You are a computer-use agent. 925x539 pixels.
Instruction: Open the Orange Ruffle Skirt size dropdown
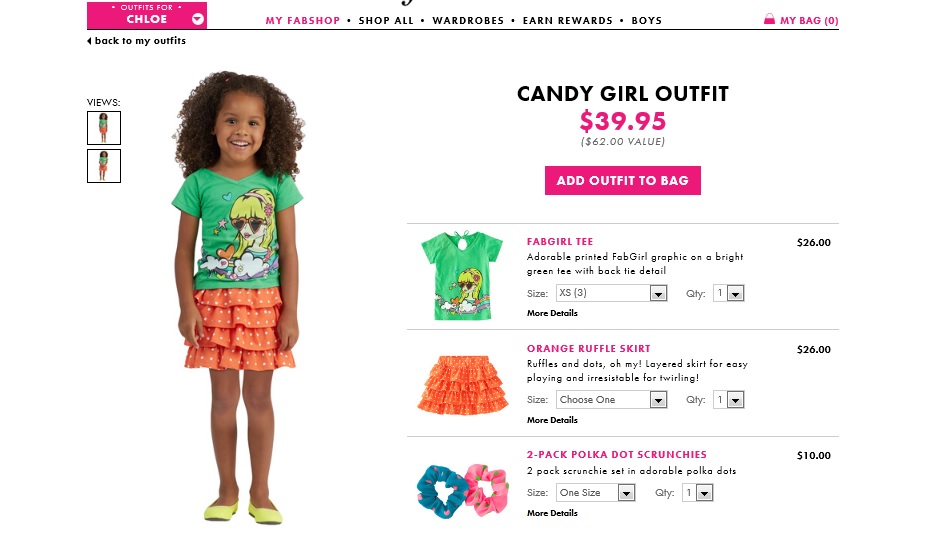click(612, 400)
